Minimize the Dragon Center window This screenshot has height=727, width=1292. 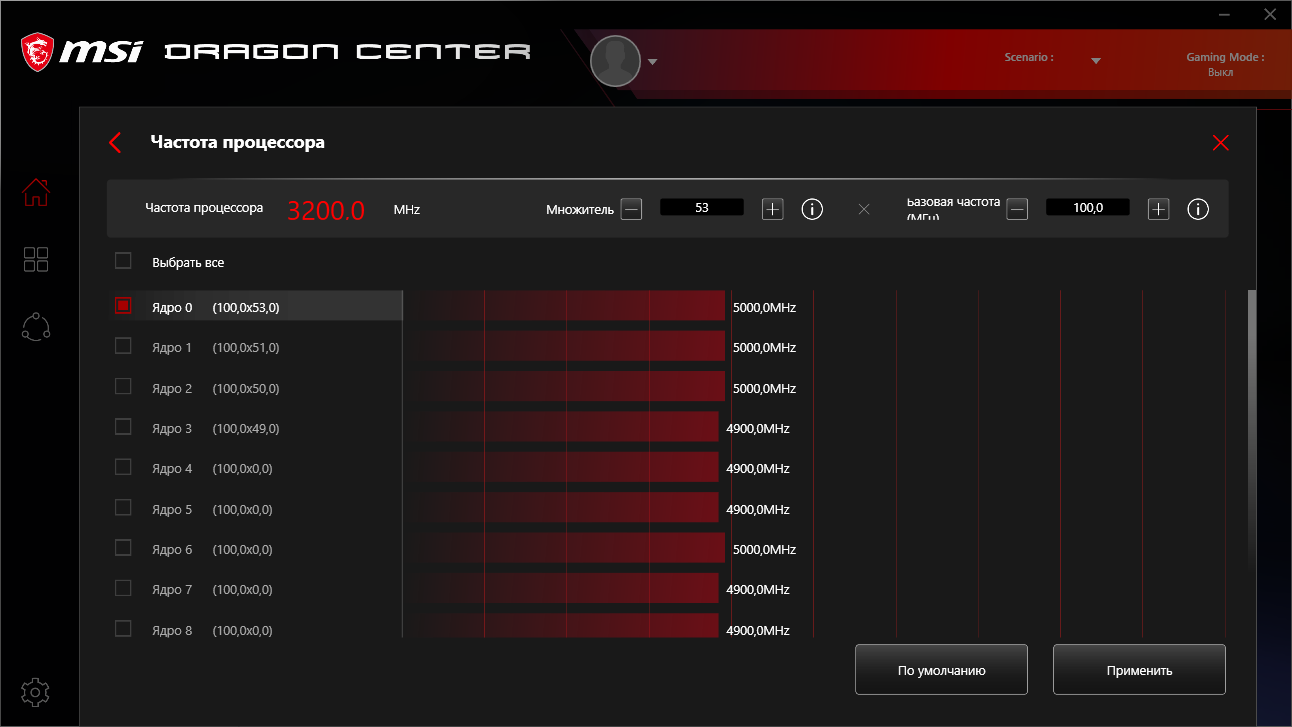(x=1225, y=14)
